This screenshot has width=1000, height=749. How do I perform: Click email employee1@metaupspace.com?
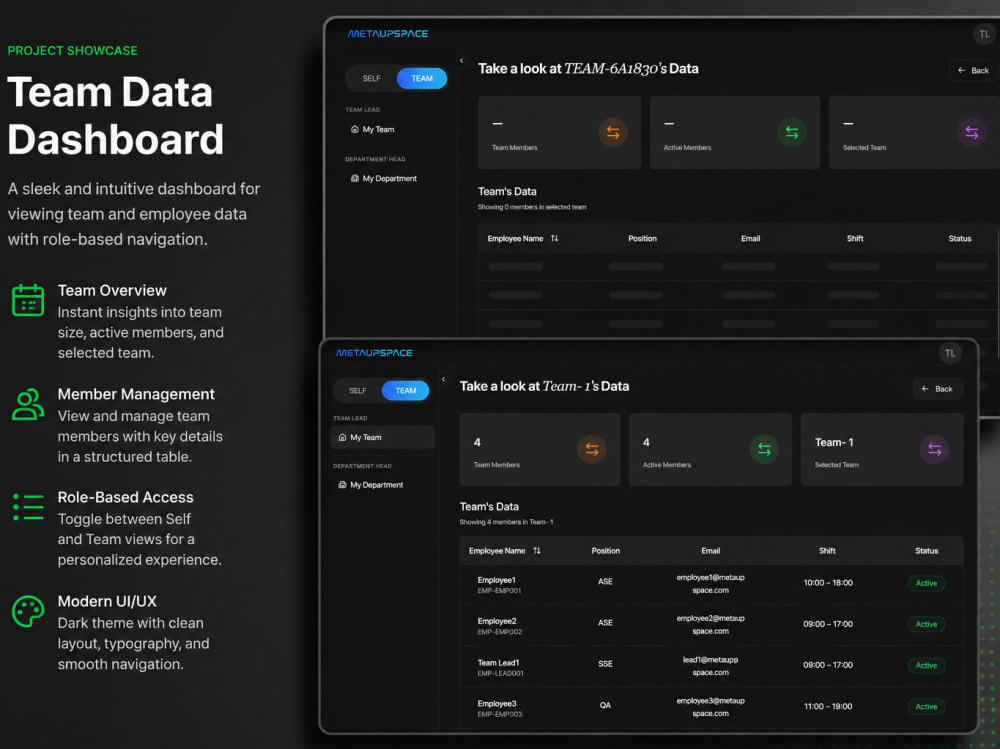[710, 584]
